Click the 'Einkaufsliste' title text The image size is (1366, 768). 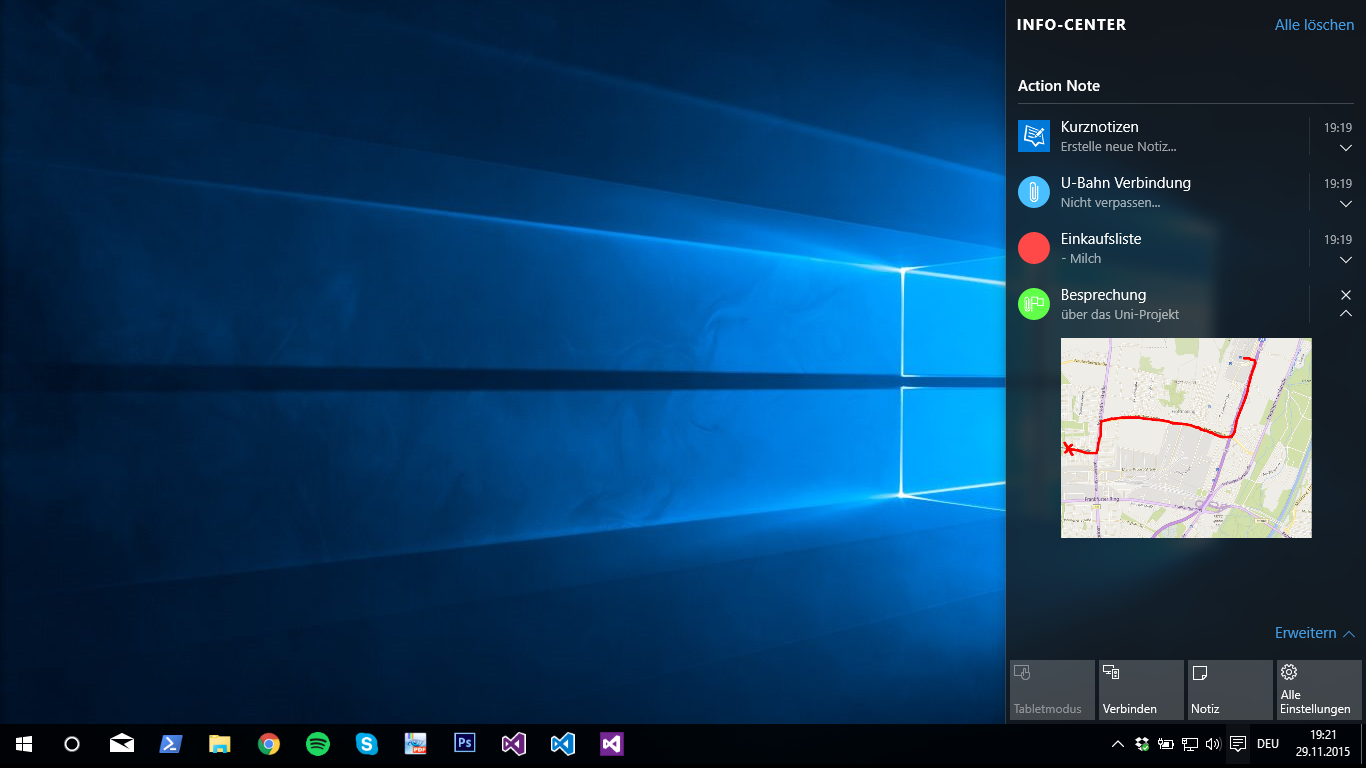click(x=1101, y=239)
